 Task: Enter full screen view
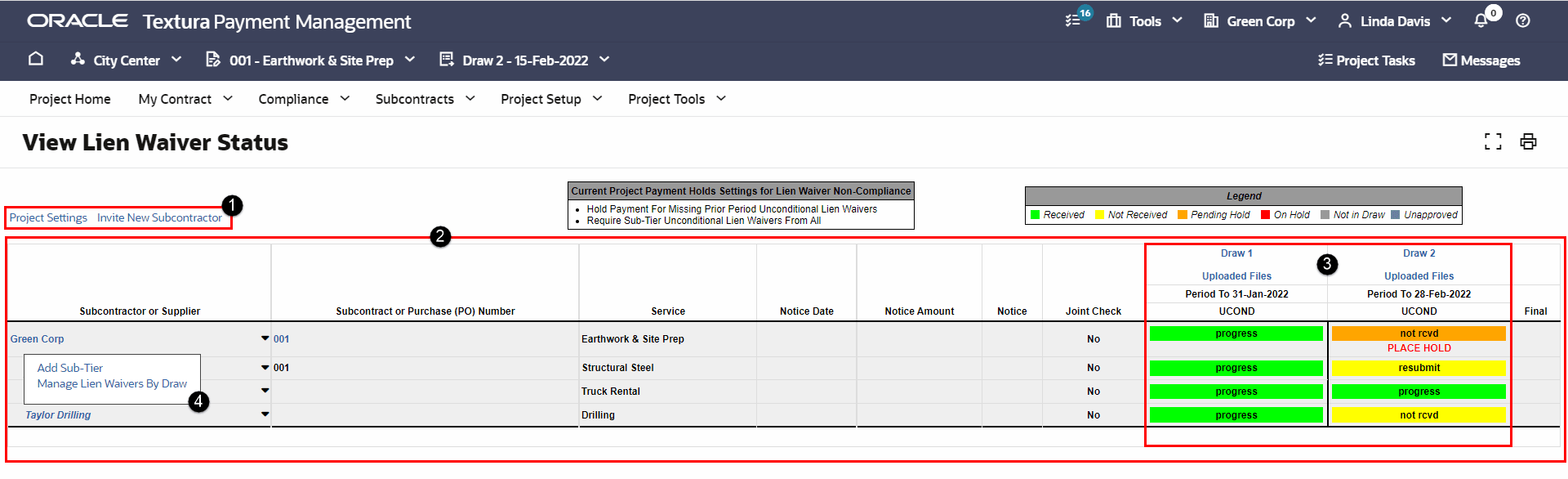(1493, 141)
